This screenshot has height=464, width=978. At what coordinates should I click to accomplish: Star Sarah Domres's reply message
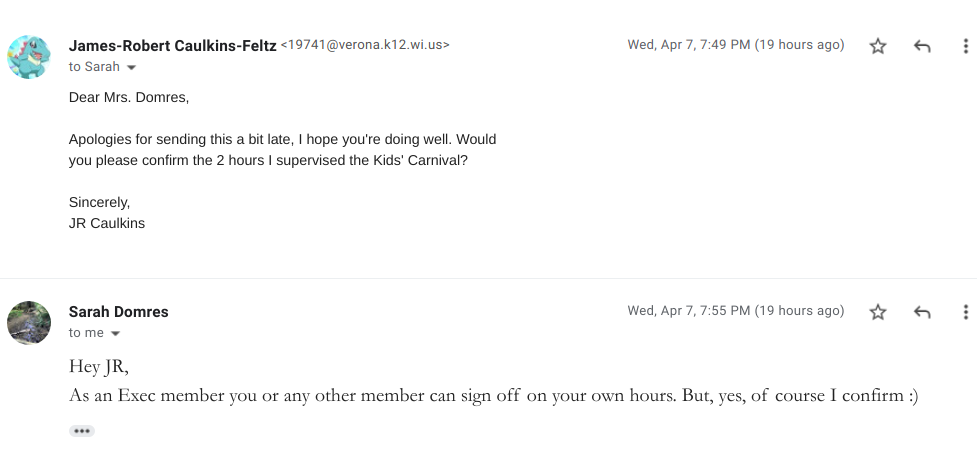[878, 312]
